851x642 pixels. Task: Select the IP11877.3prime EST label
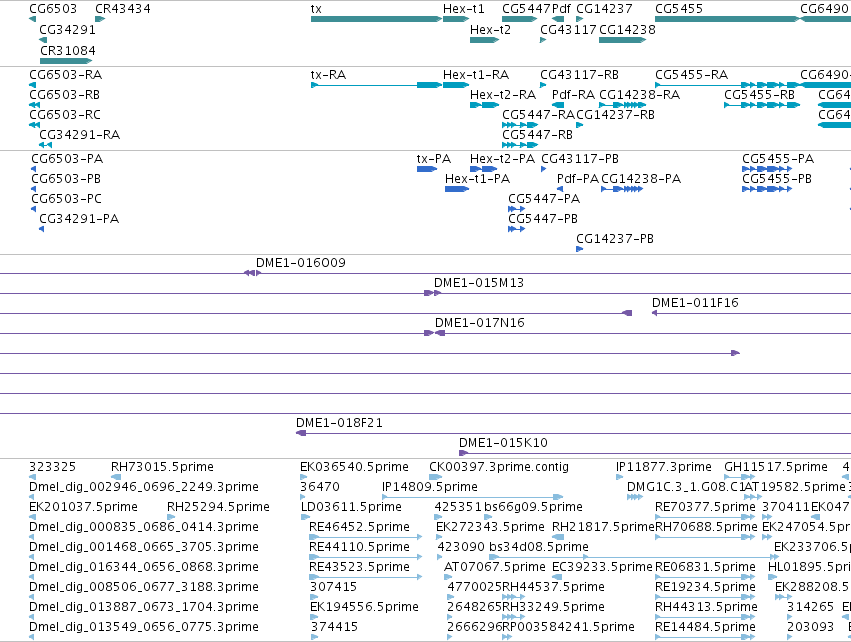[664, 467]
